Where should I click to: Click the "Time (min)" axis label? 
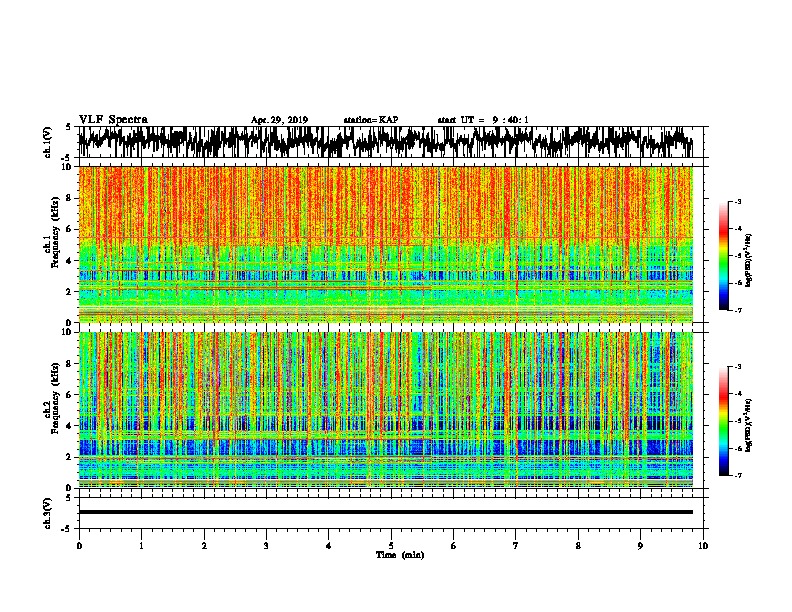click(400, 555)
